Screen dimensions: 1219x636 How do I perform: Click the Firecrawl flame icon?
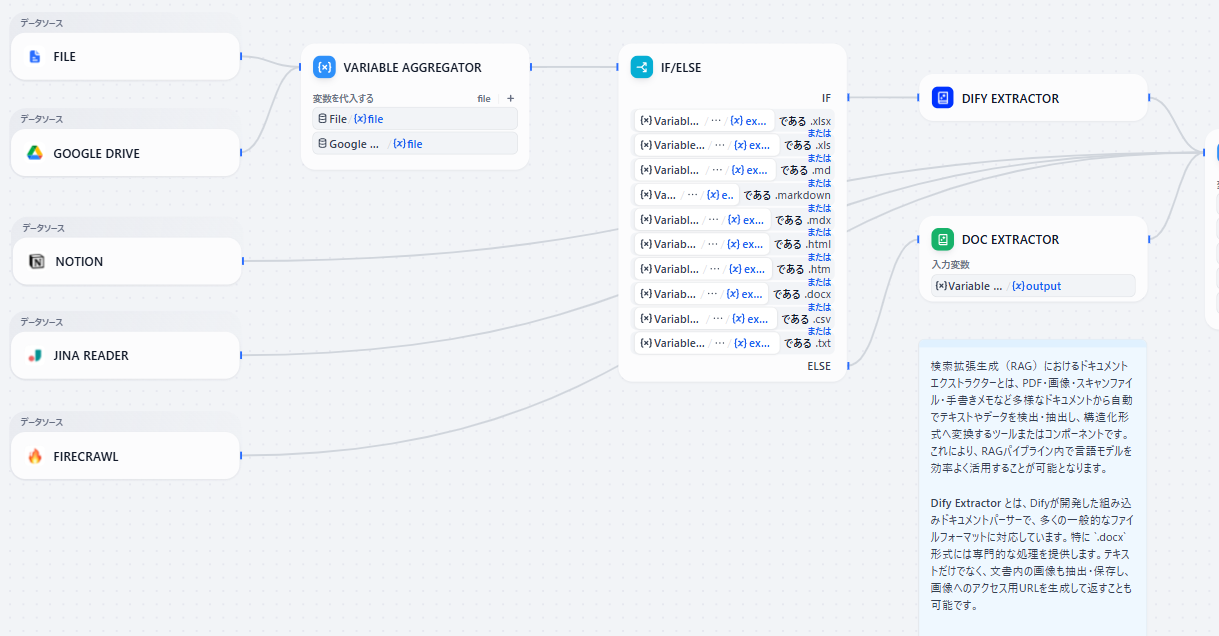tap(35, 456)
